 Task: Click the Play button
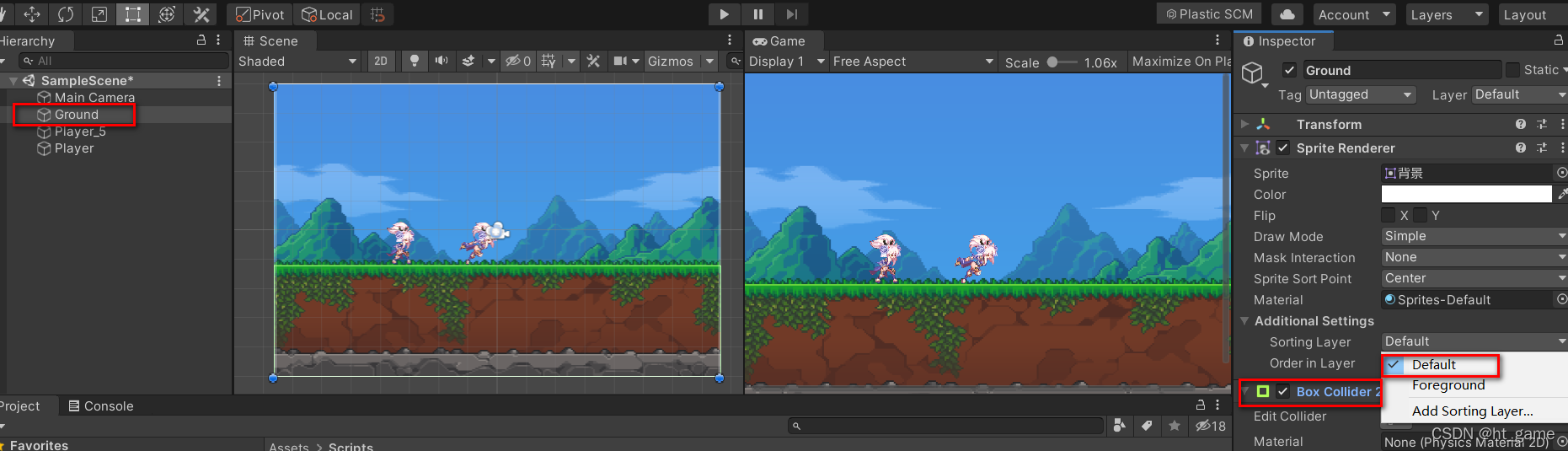click(725, 14)
